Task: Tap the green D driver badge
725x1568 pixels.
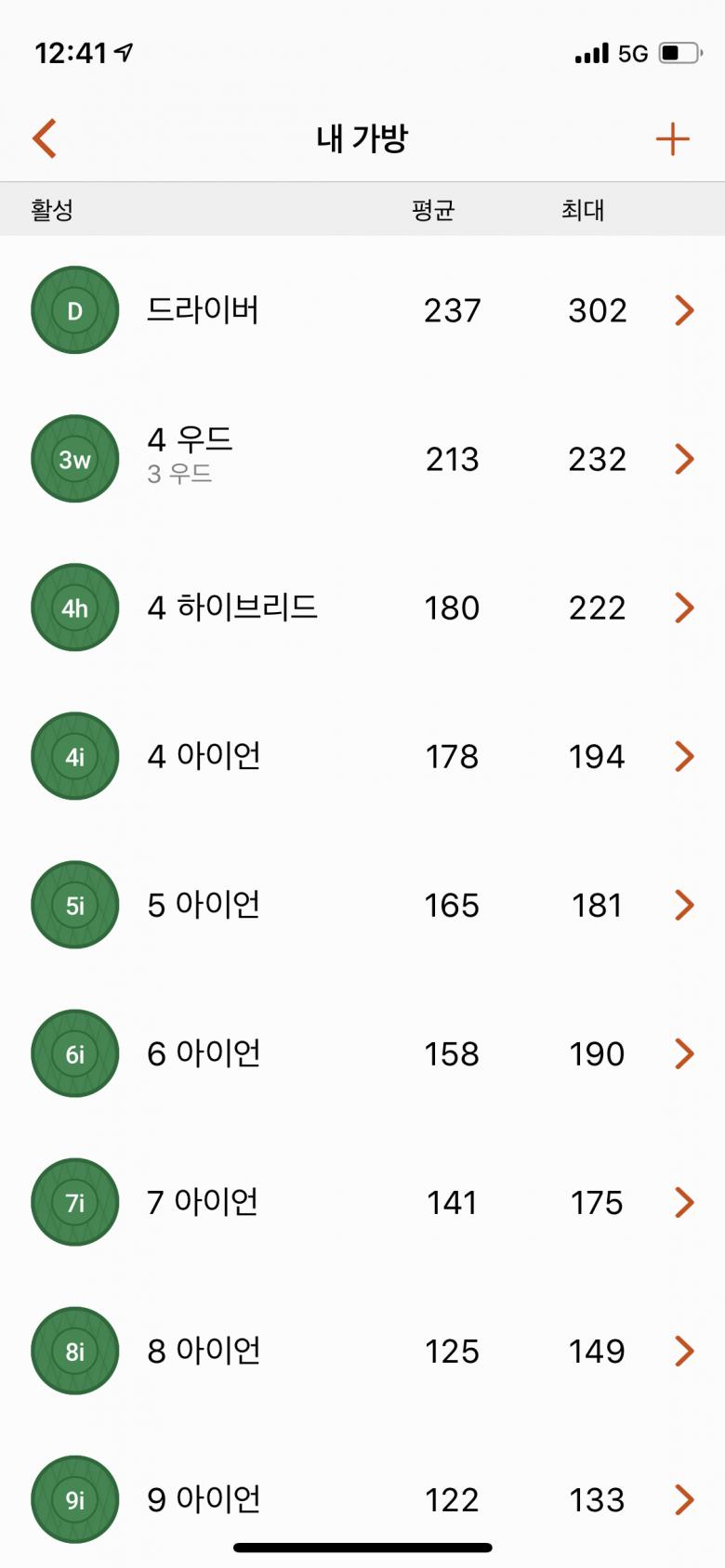Action: tap(75, 310)
